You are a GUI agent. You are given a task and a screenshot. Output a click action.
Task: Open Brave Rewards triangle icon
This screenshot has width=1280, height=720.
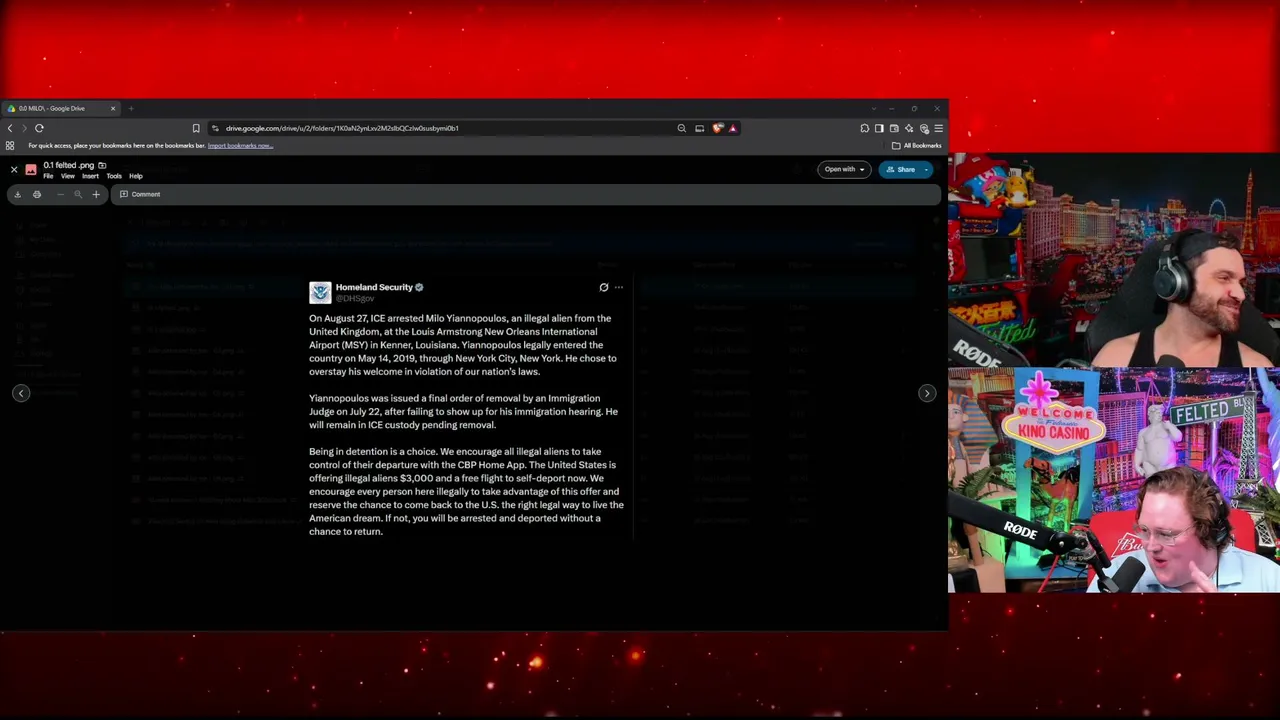coord(733,128)
